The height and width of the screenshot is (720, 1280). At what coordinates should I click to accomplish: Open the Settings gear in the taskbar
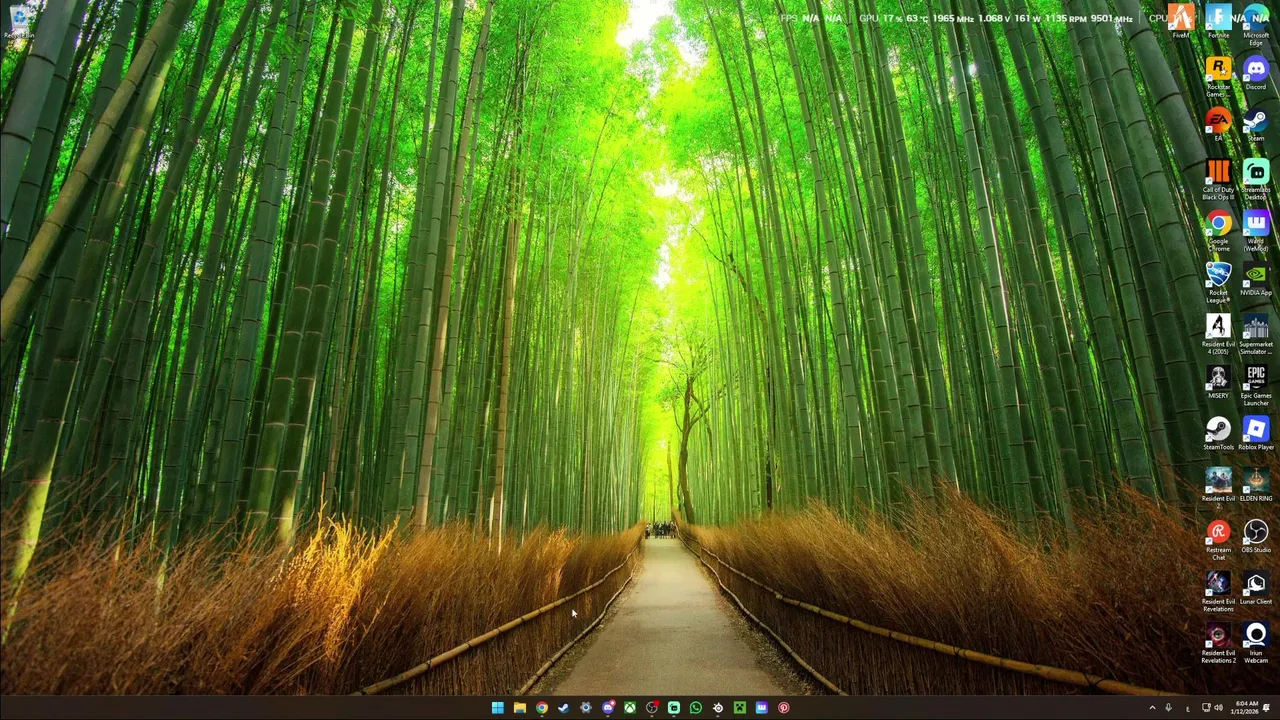(x=585, y=708)
